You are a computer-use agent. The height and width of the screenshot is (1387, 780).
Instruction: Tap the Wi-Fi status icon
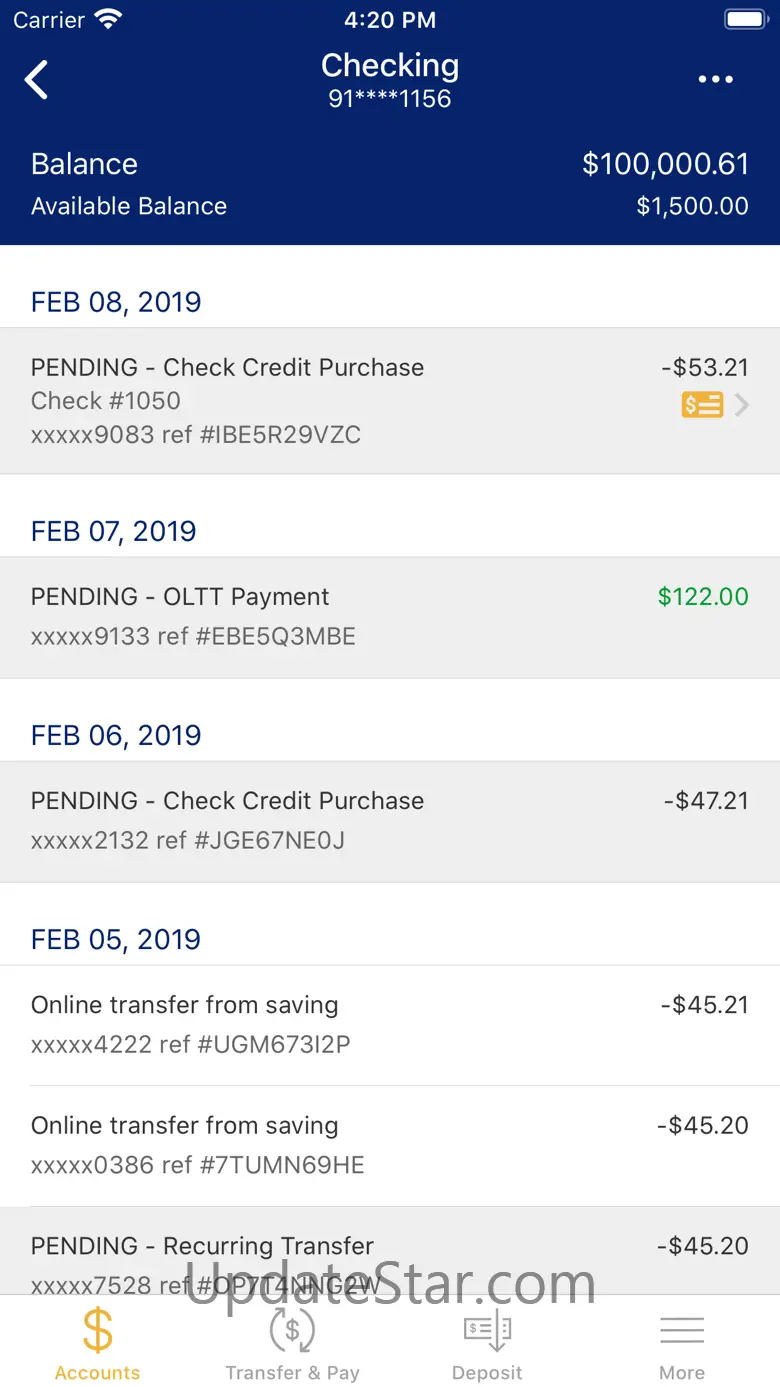point(107,19)
